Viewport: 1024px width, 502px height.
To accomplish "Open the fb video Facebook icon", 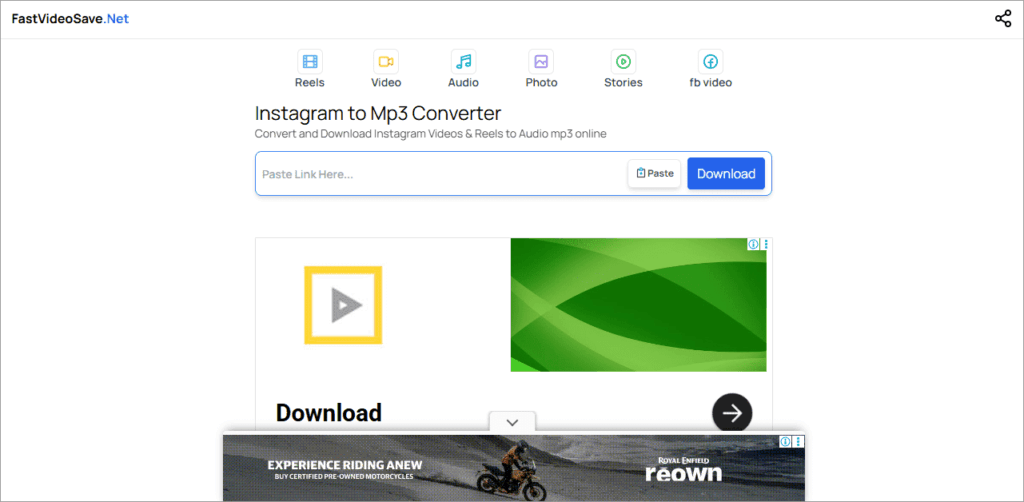I will pos(711,61).
